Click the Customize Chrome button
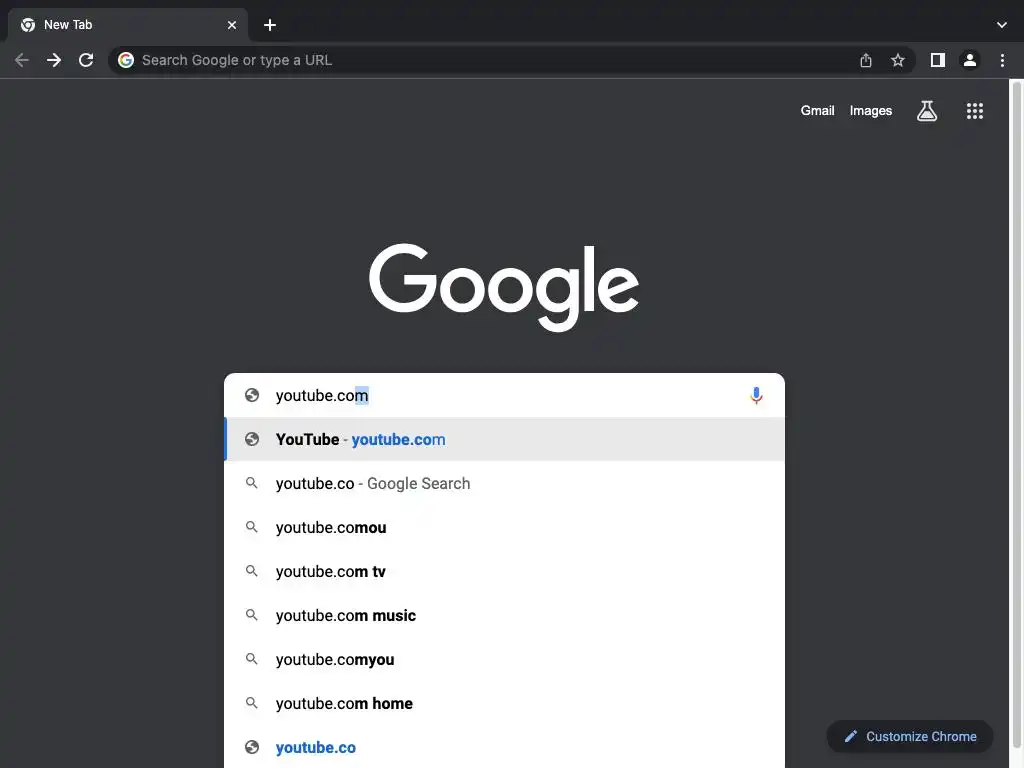The width and height of the screenshot is (1024, 768). point(910,737)
